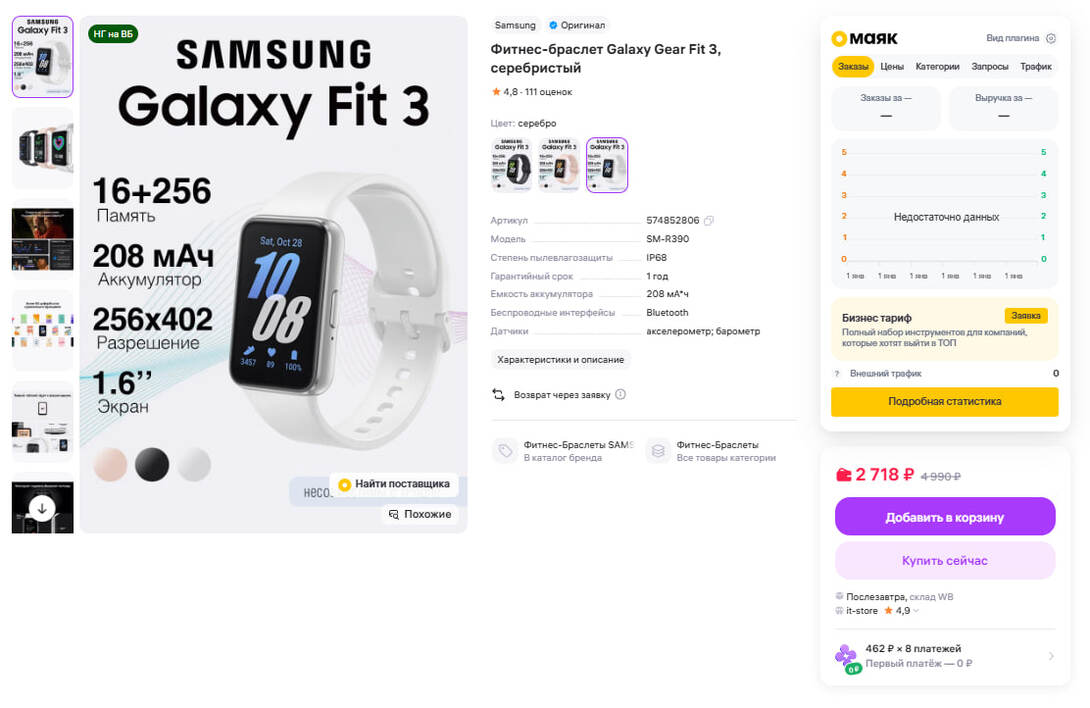Click the brand catalog tag icon
The height and width of the screenshot is (708, 1090).
point(505,451)
